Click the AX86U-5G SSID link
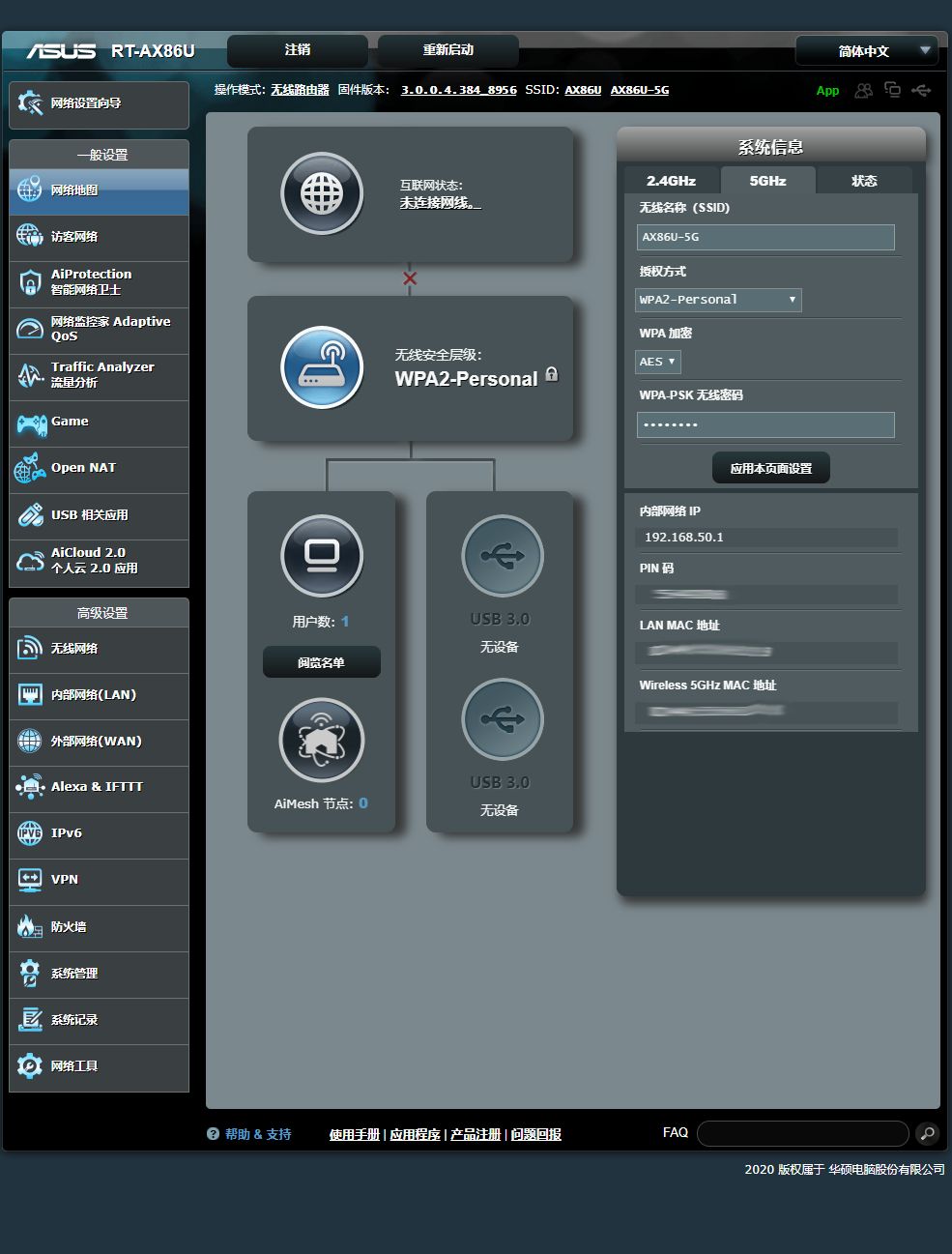Screen dimensions: 952x1254 (x=640, y=90)
